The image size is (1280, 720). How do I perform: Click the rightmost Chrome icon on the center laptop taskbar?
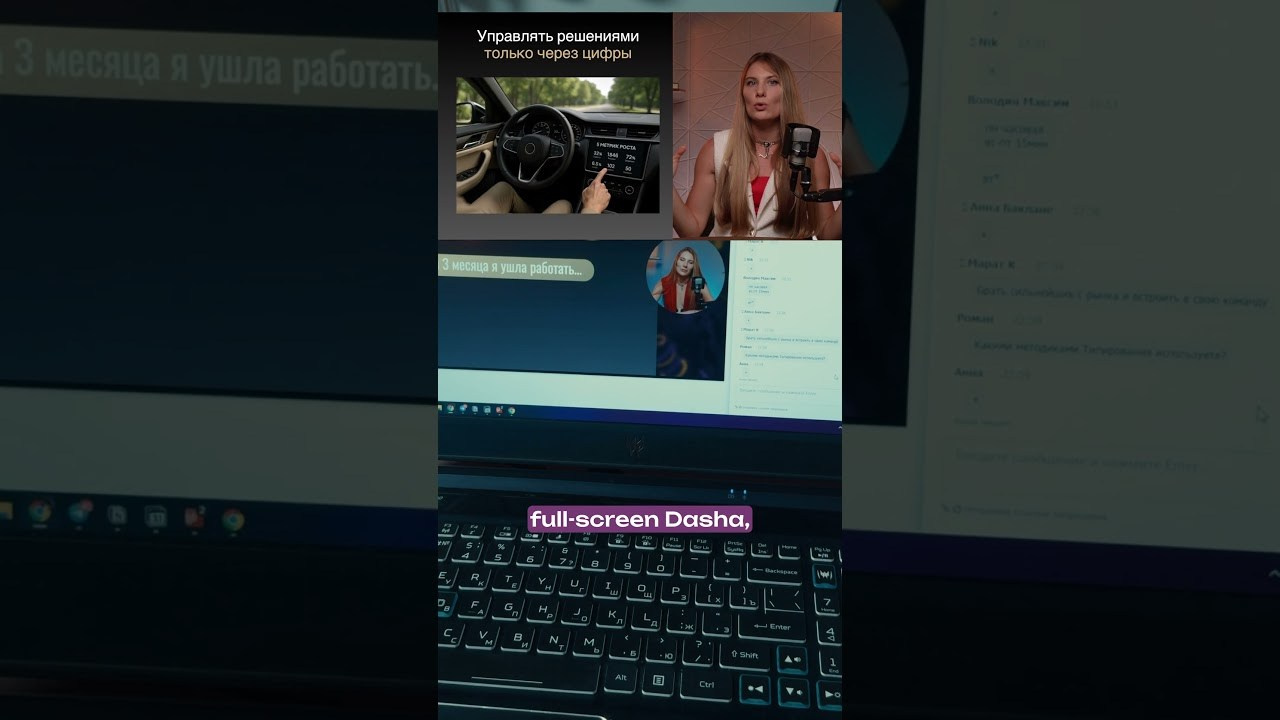(x=512, y=410)
